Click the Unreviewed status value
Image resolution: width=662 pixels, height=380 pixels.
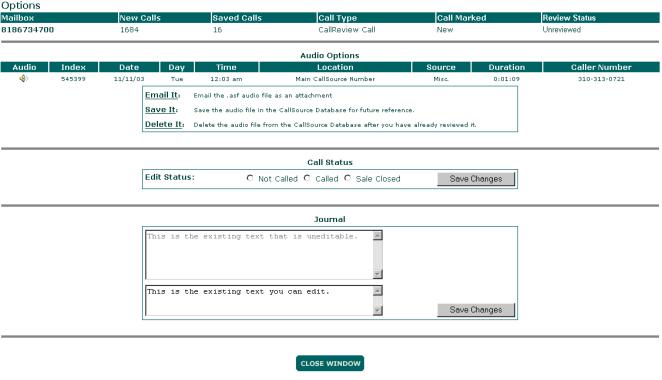tap(562, 30)
